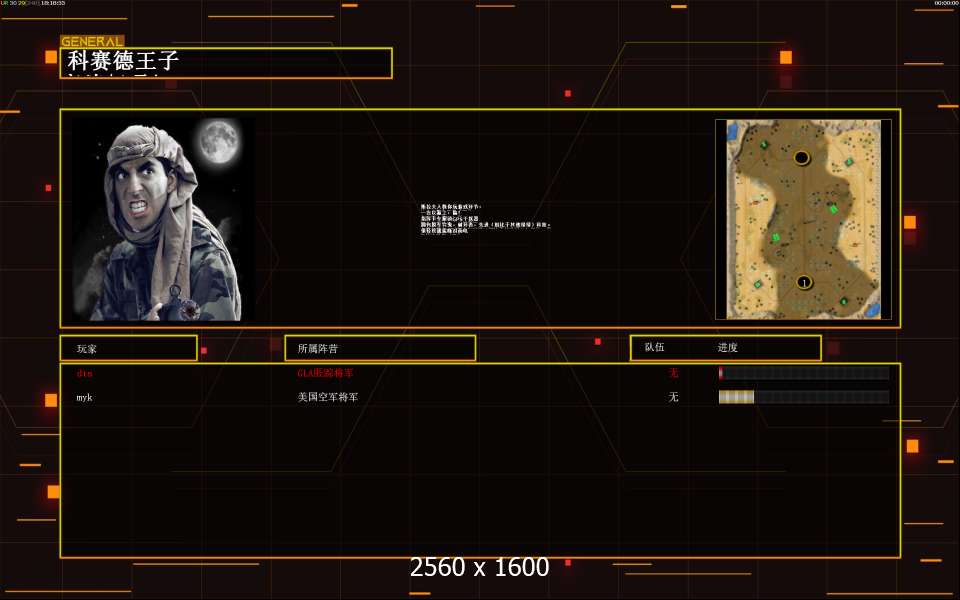Click the timer readout at the top-right corner

click(x=947, y=3)
